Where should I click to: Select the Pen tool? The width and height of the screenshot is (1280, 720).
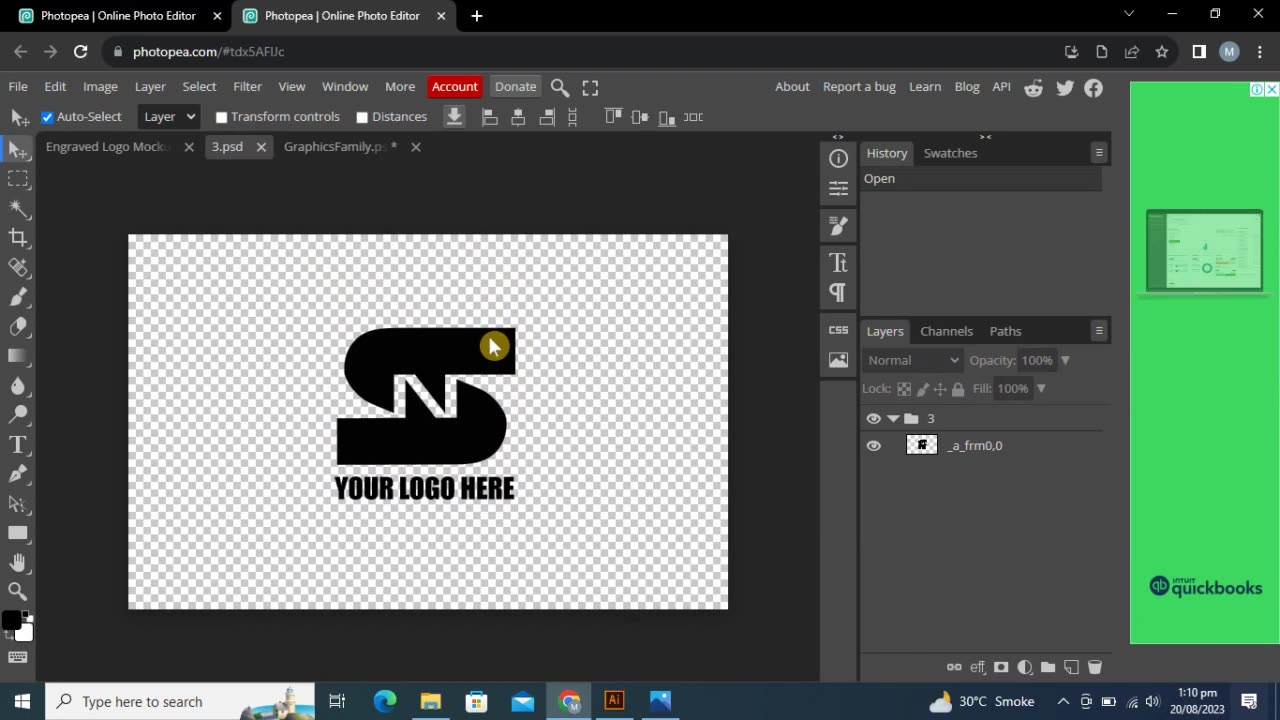point(18,473)
